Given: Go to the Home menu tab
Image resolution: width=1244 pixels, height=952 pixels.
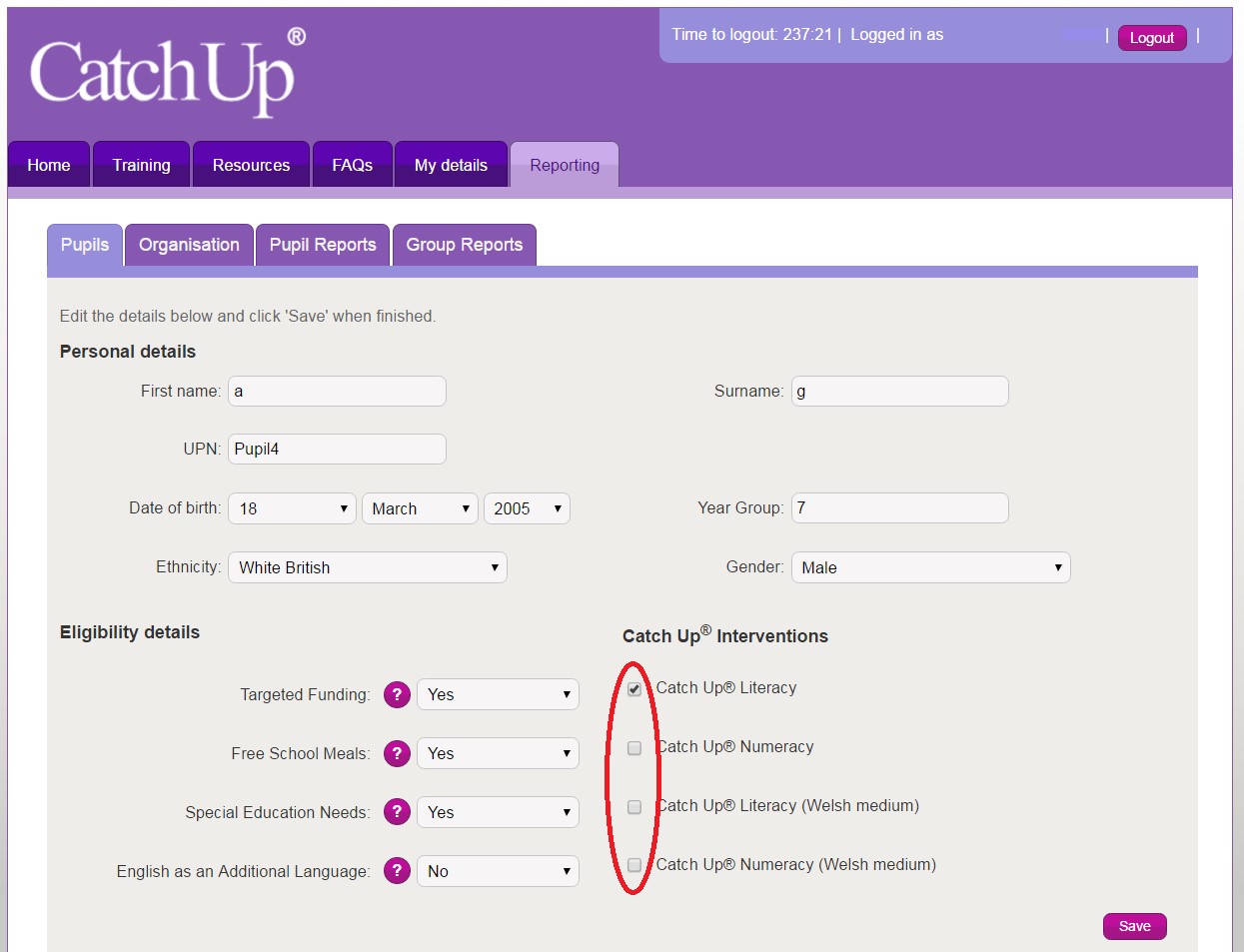Looking at the screenshot, I should point(49,165).
